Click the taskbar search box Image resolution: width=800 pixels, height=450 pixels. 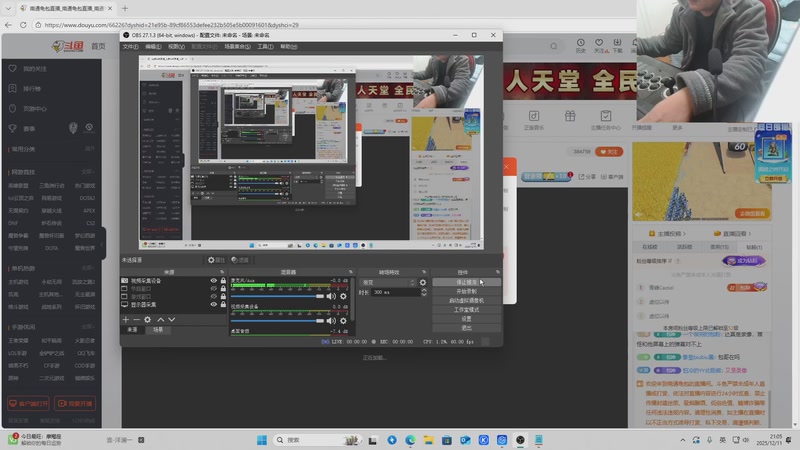coord(316,440)
